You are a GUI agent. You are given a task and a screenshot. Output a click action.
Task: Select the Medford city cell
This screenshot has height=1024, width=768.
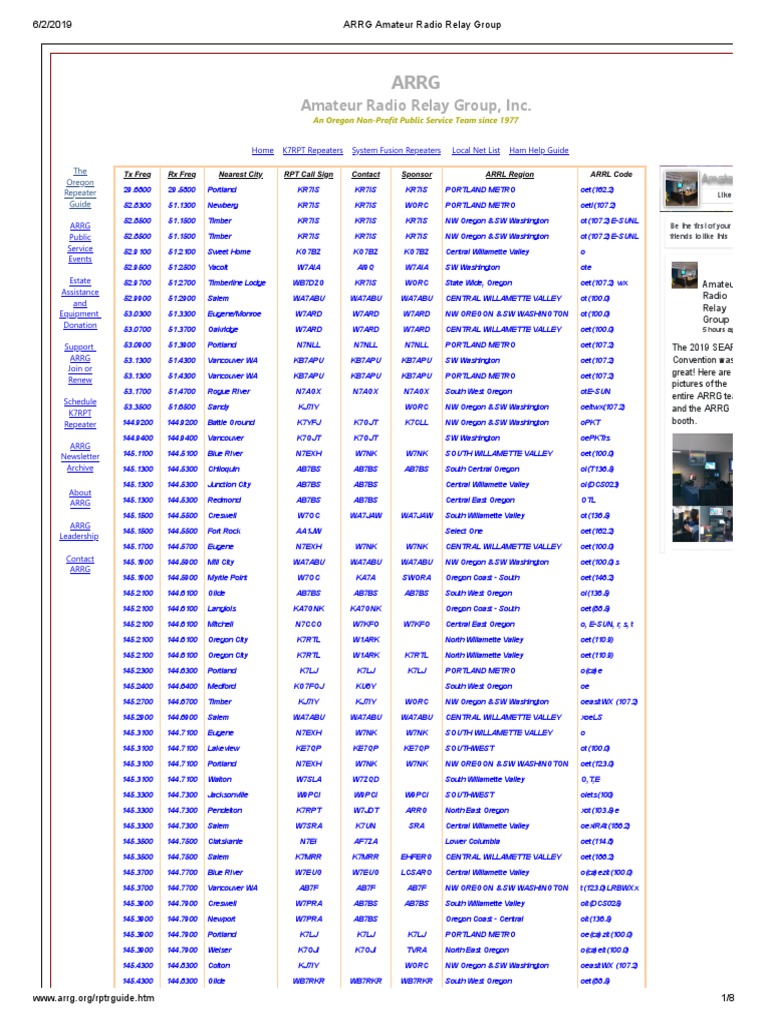click(221, 686)
